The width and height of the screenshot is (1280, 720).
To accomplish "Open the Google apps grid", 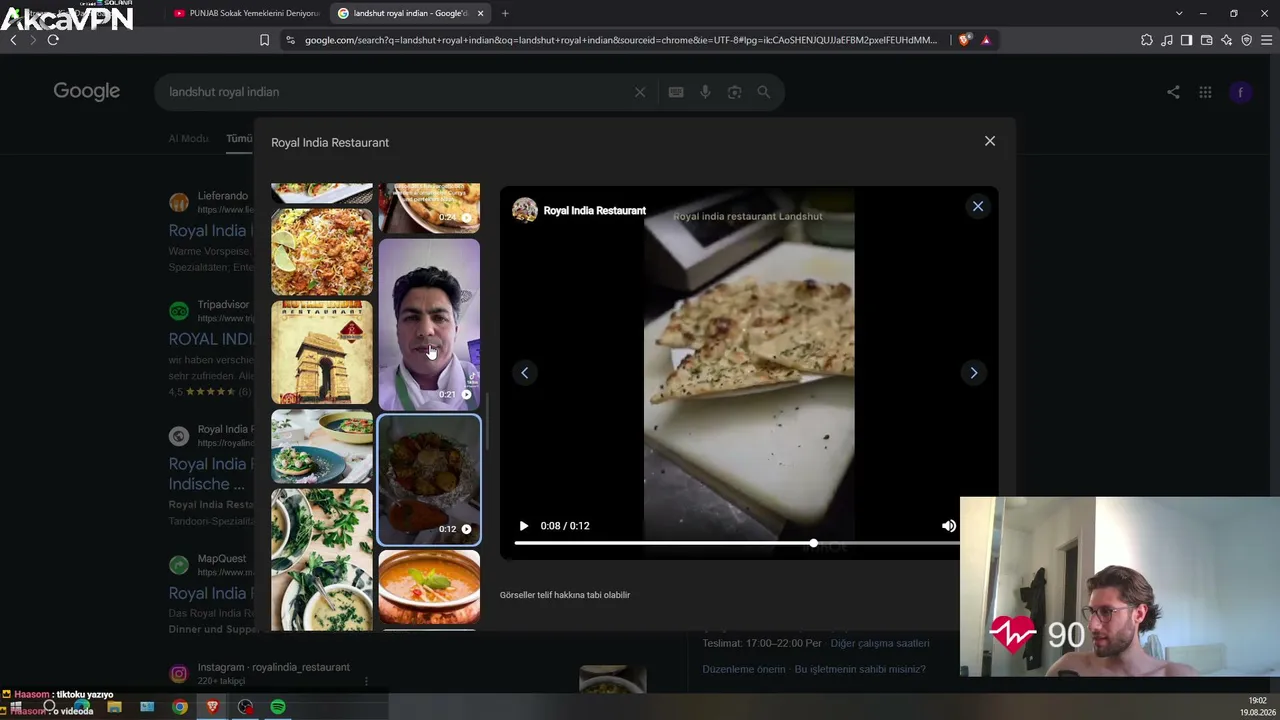I will (1206, 92).
